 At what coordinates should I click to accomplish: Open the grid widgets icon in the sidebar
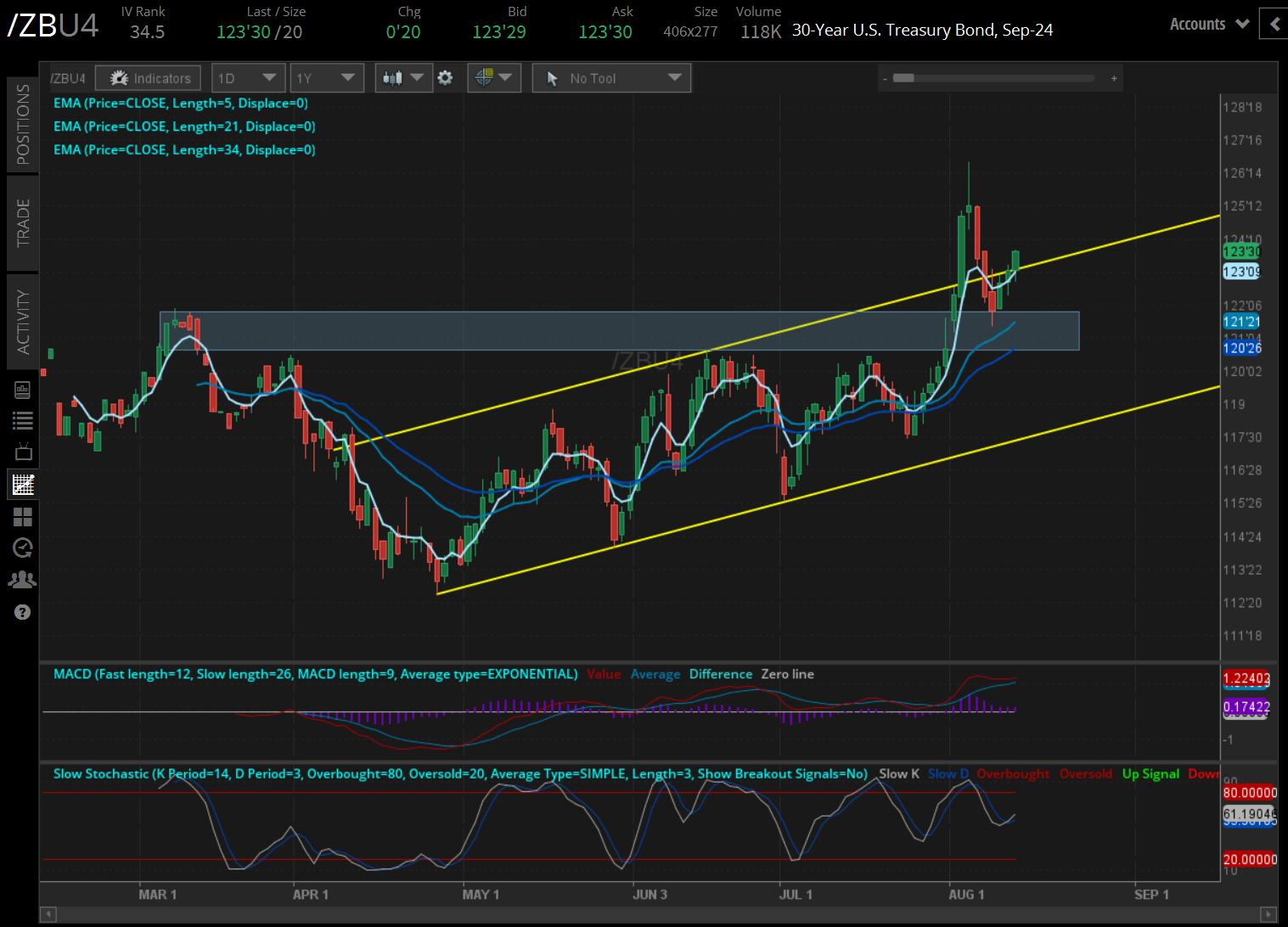pos(22,517)
